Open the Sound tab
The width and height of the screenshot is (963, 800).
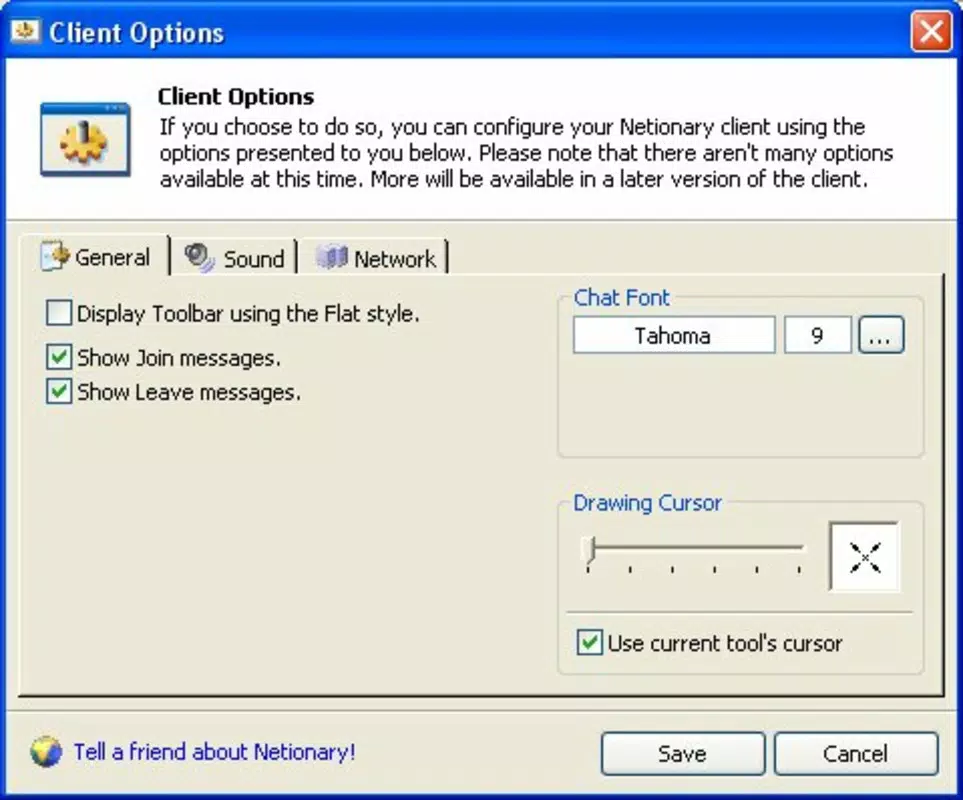point(234,258)
